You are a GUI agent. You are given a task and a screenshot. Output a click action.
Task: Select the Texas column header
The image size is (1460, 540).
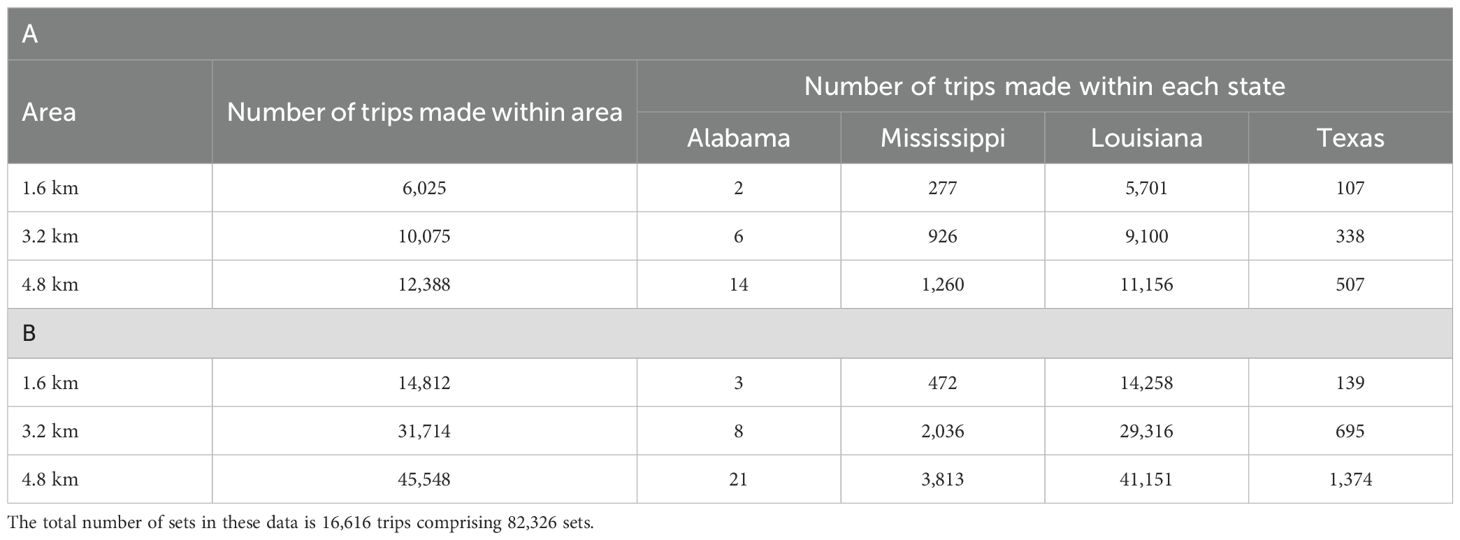[x=1350, y=138]
